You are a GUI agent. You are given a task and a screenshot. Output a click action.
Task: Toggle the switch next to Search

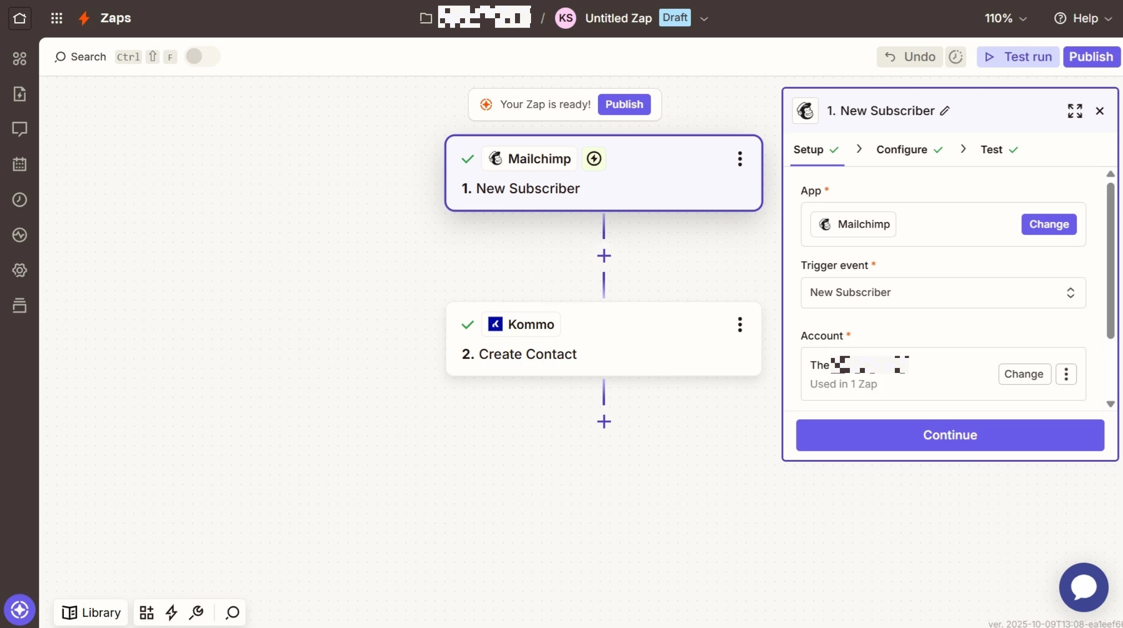[x=201, y=57]
